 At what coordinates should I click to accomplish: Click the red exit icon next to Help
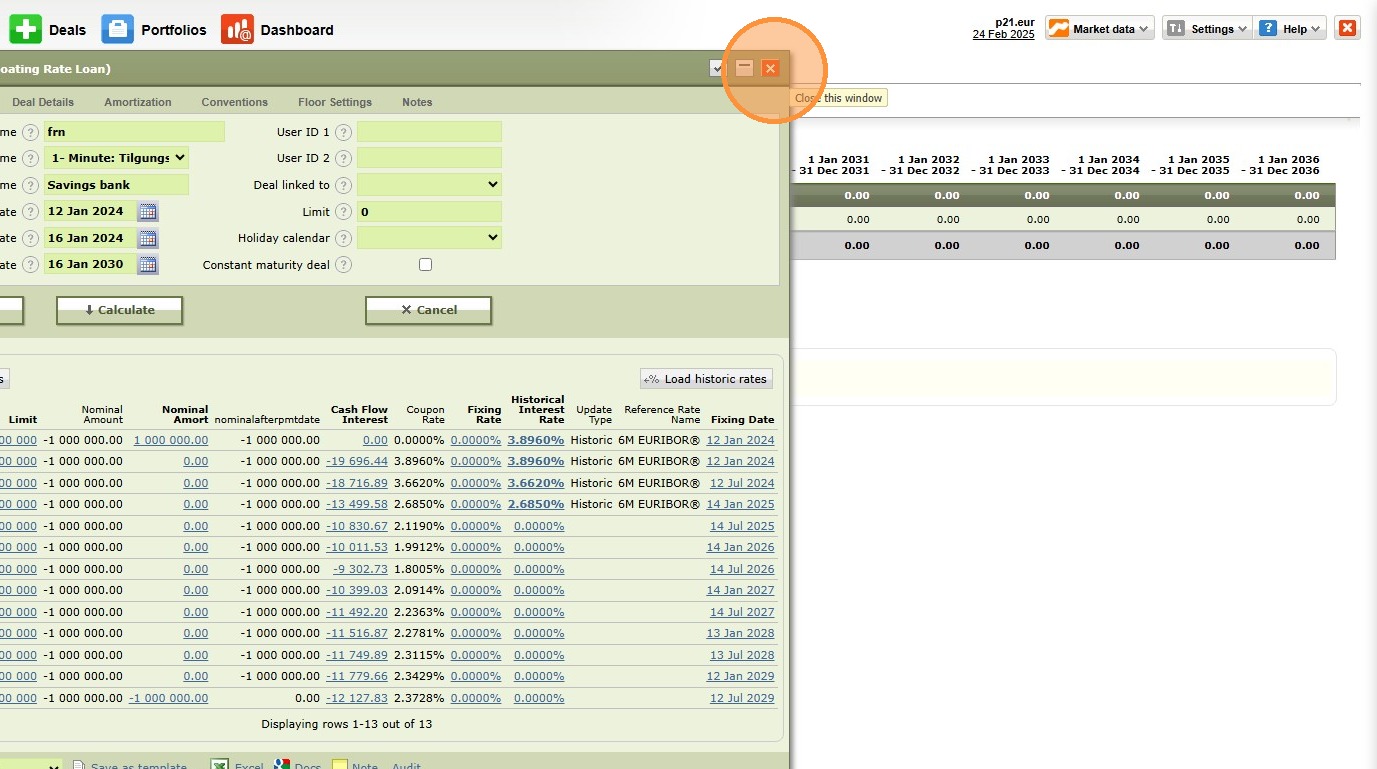point(1347,28)
